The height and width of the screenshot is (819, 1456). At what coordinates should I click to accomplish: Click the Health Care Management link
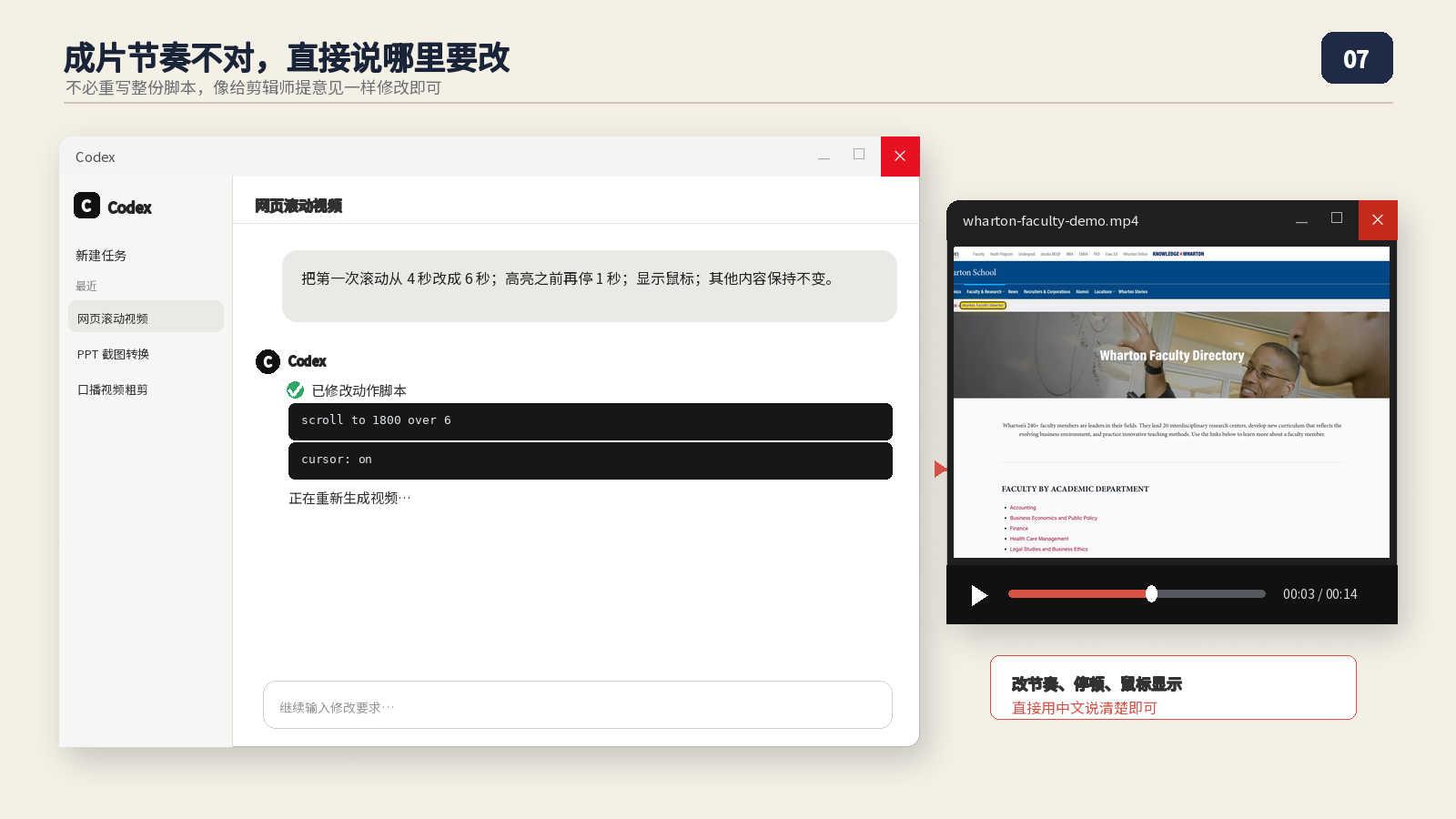pyautogui.click(x=1039, y=539)
